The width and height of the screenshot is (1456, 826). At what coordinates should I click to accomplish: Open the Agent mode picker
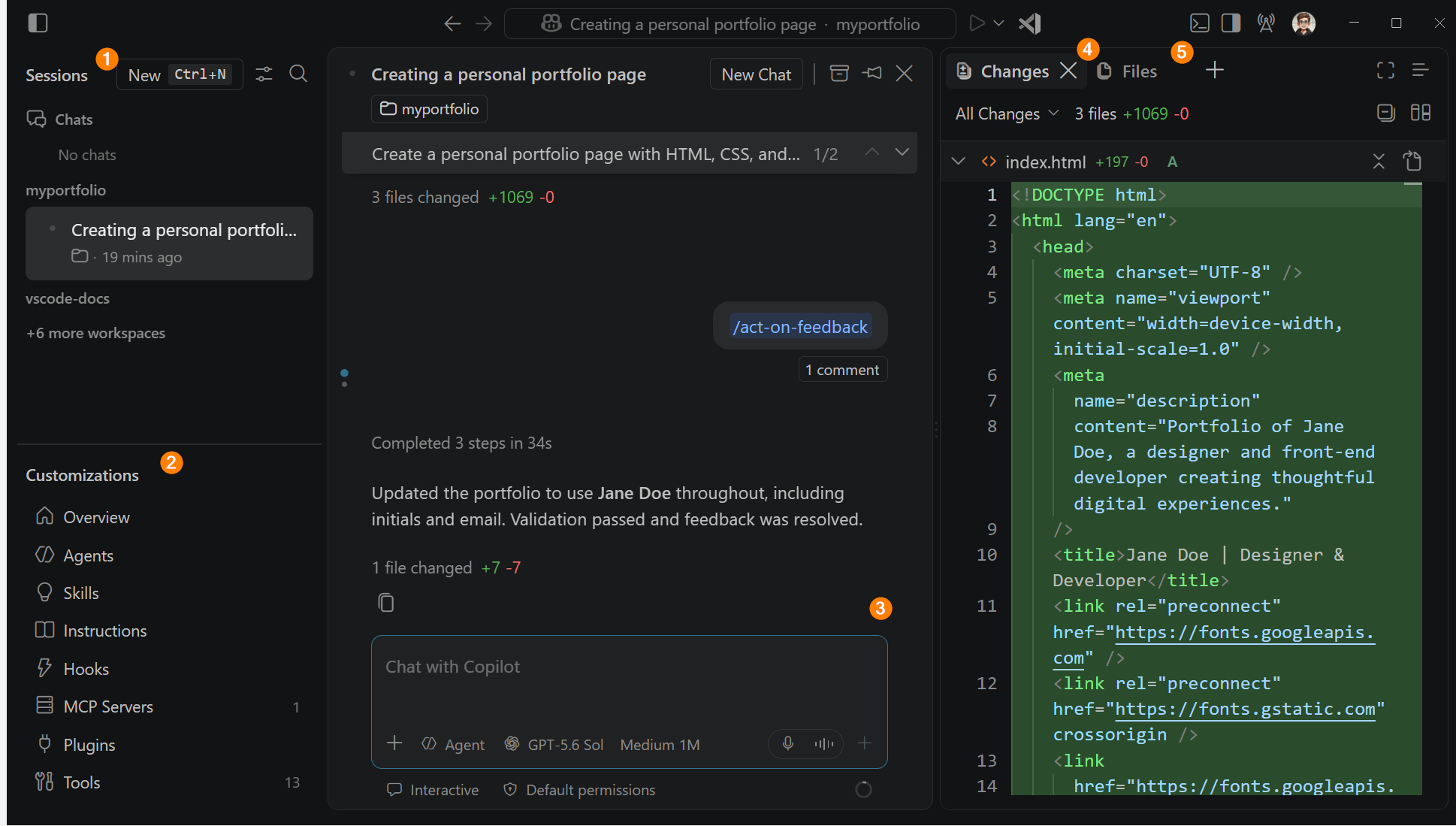(x=454, y=744)
